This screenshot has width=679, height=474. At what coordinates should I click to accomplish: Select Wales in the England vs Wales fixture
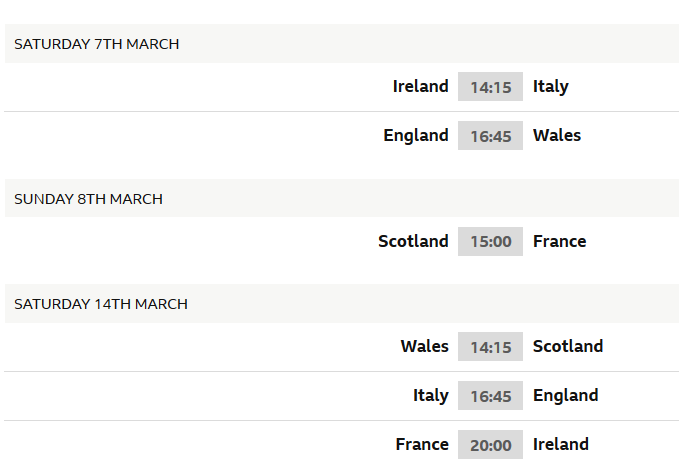[557, 136]
